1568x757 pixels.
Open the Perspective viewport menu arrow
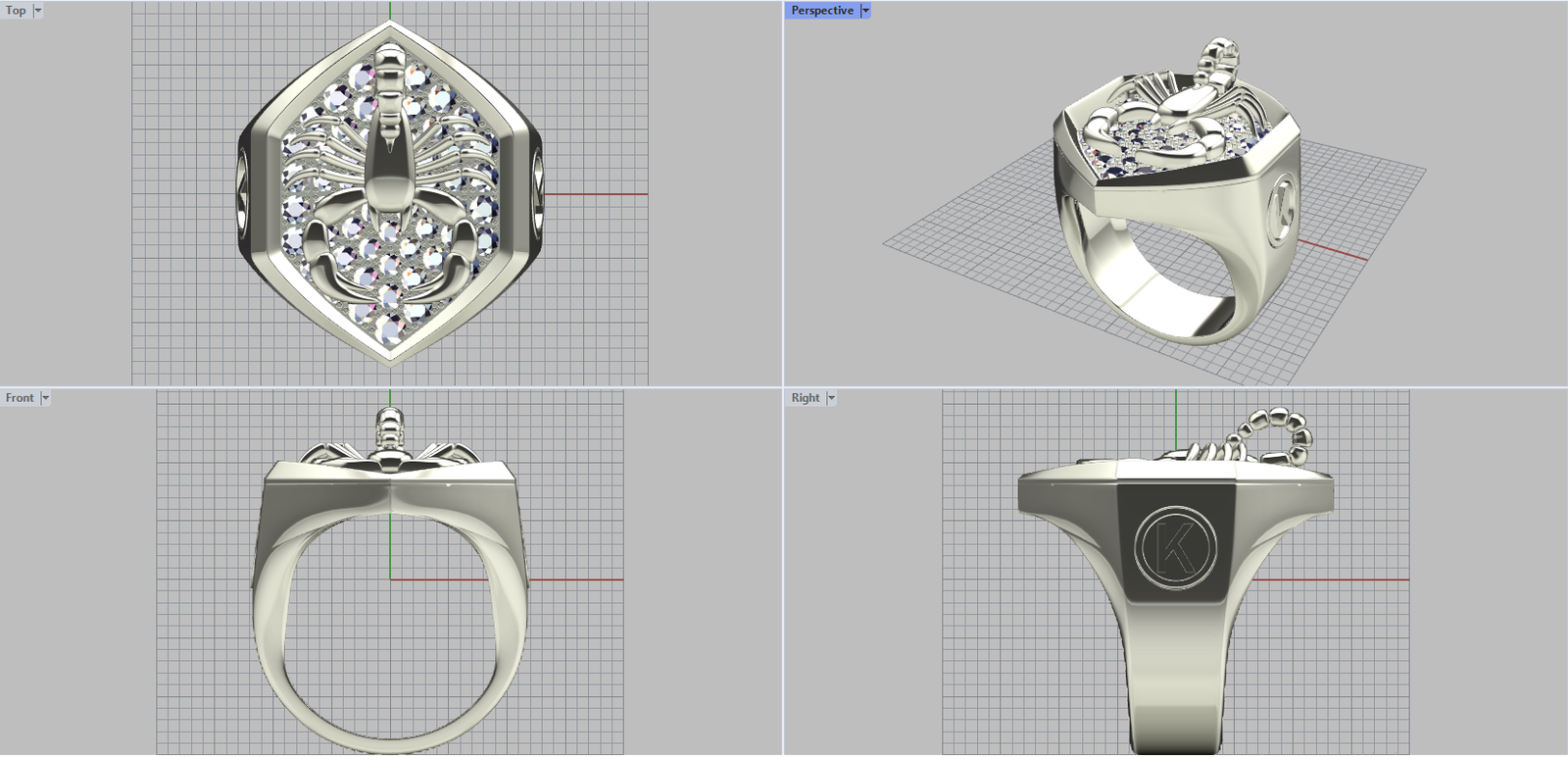pos(865,11)
